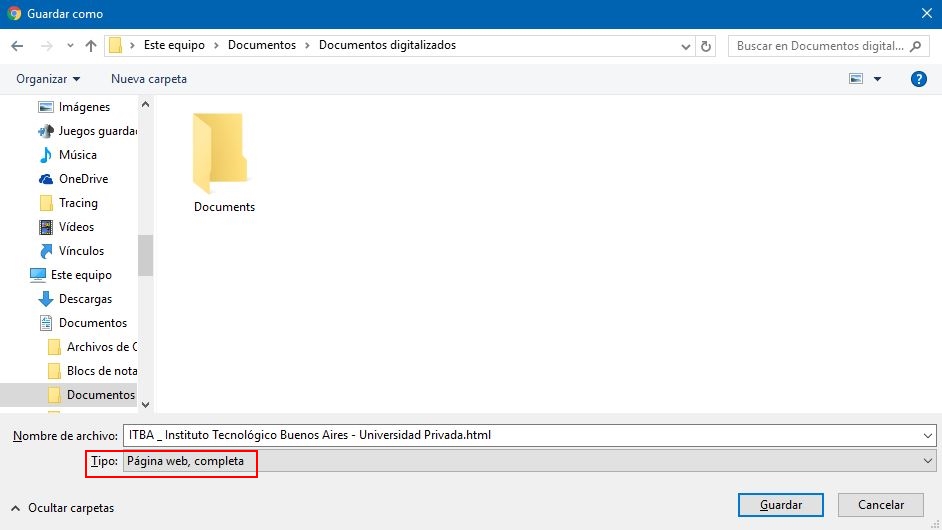Screen dimensions: 942x530
Task: Collapse folders with Ocultar carpetas
Action: (x=62, y=508)
